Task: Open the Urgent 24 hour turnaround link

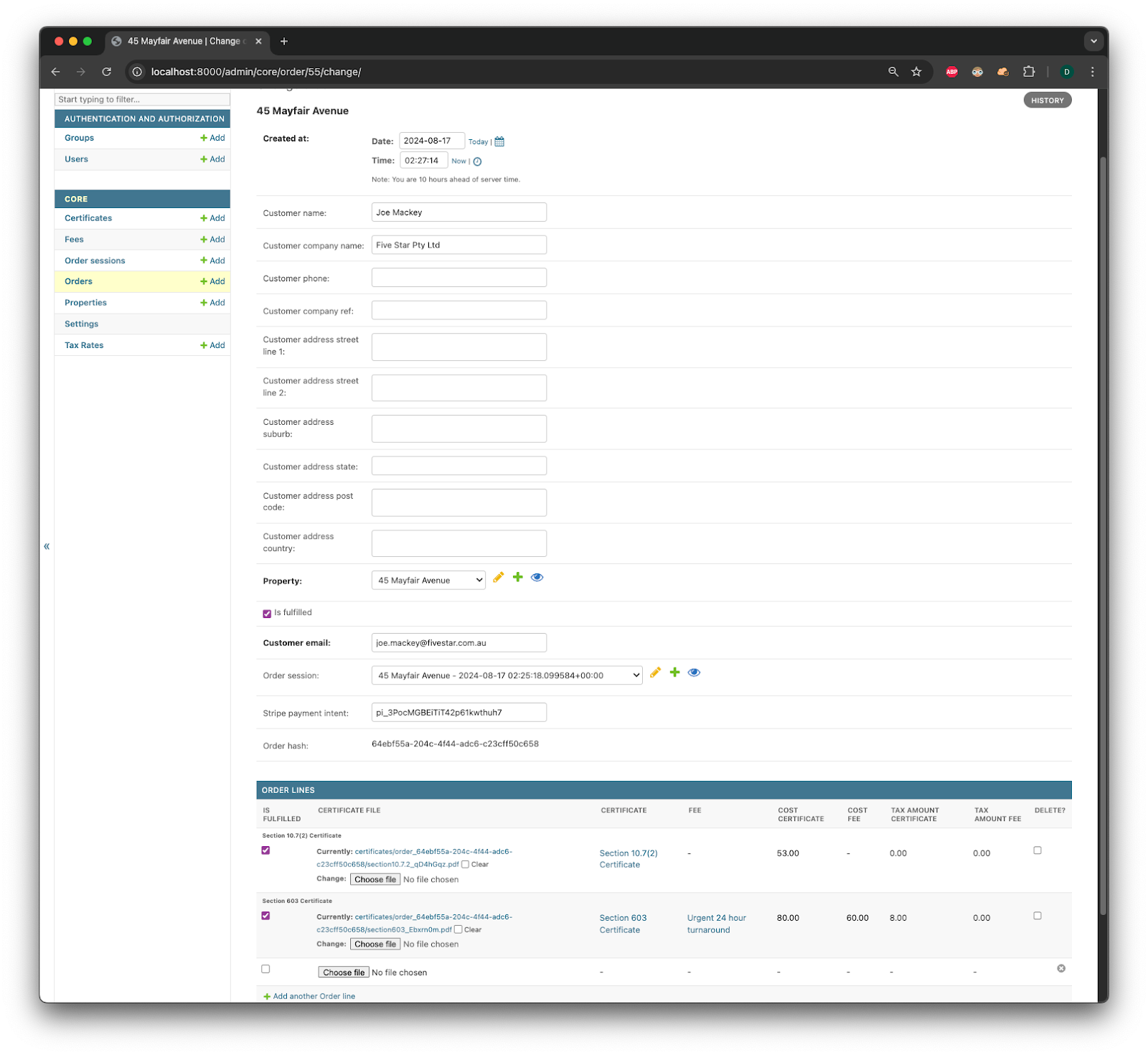Action: (x=716, y=924)
